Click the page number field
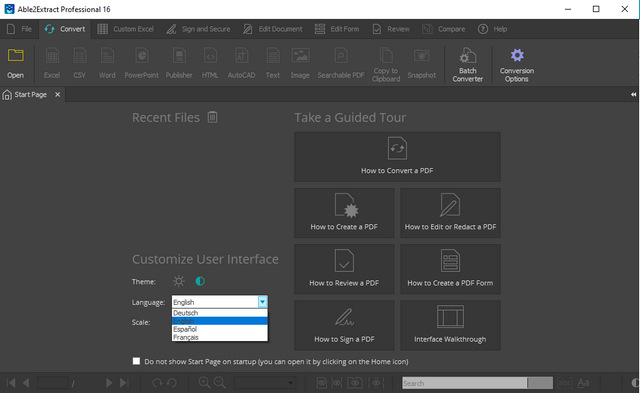The width and height of the screenshot is (640, 393). pyautogui.click(x=53, y=383)
